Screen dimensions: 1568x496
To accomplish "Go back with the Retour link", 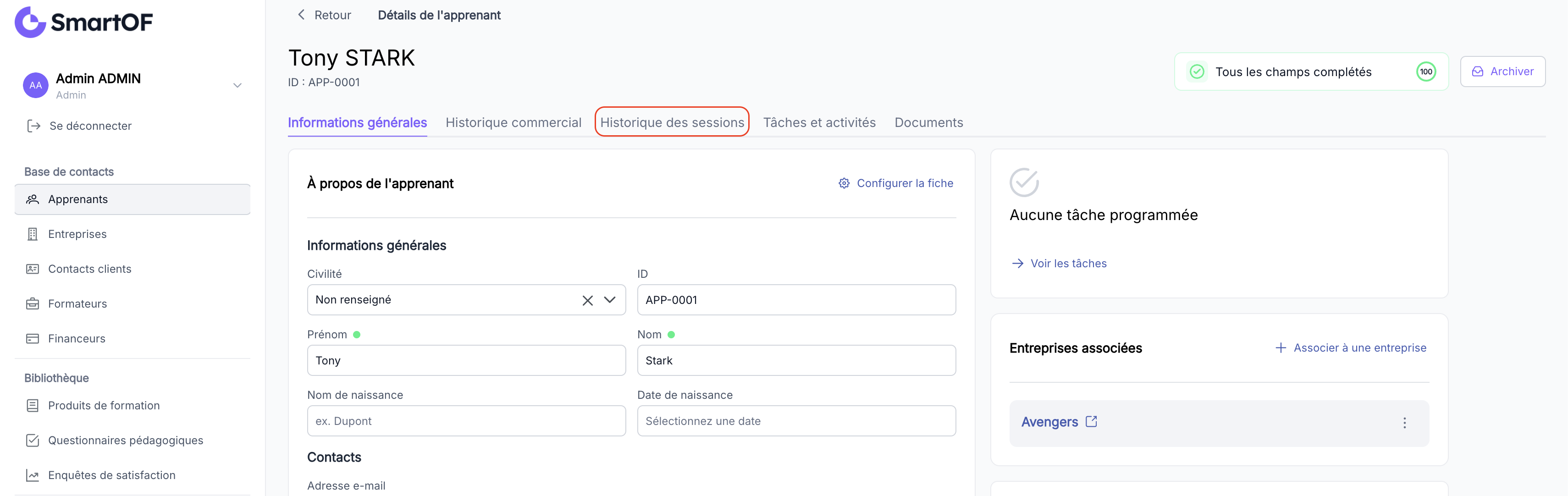I will click(332, 15).
